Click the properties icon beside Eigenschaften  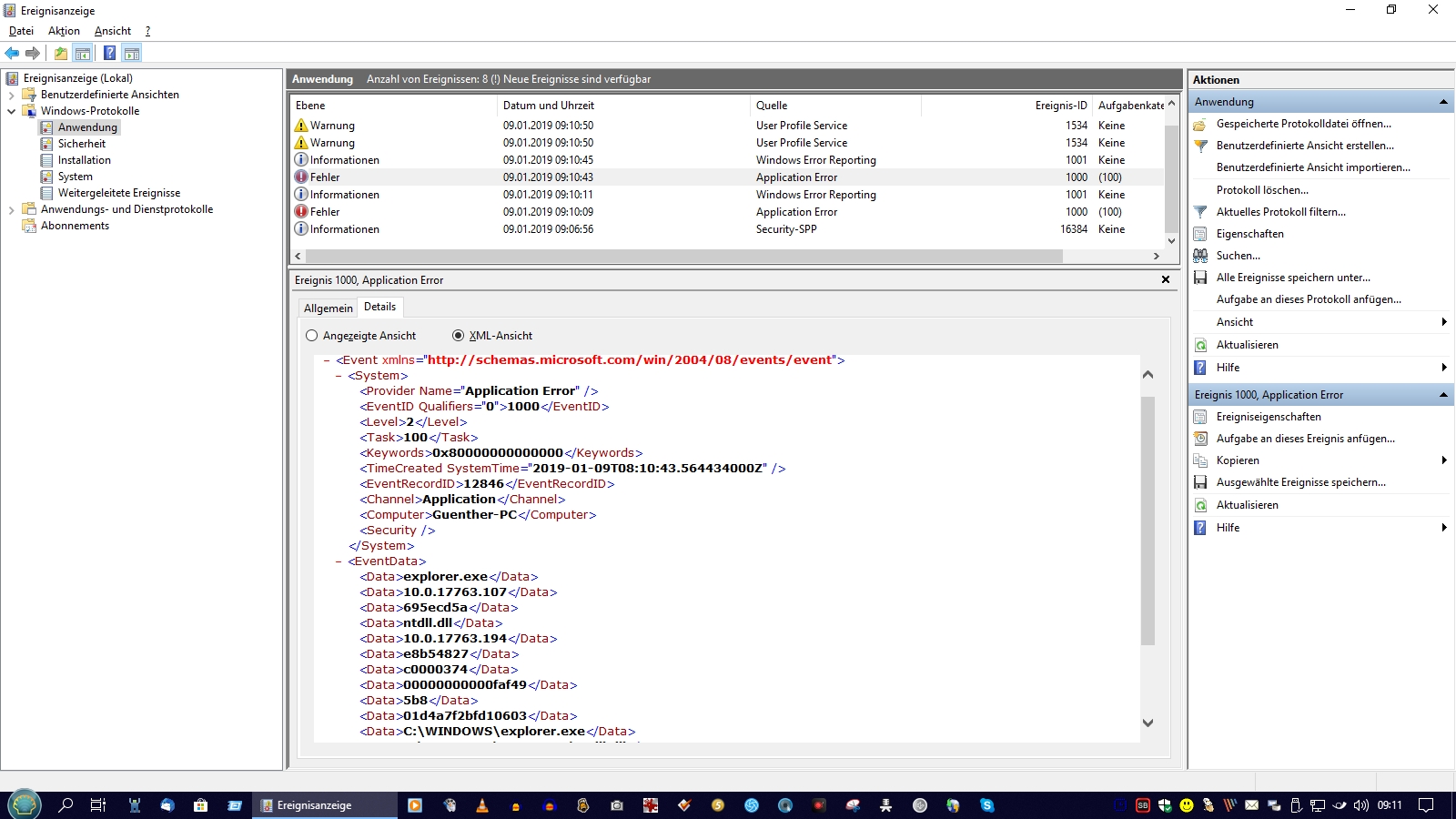[1200, 234]
